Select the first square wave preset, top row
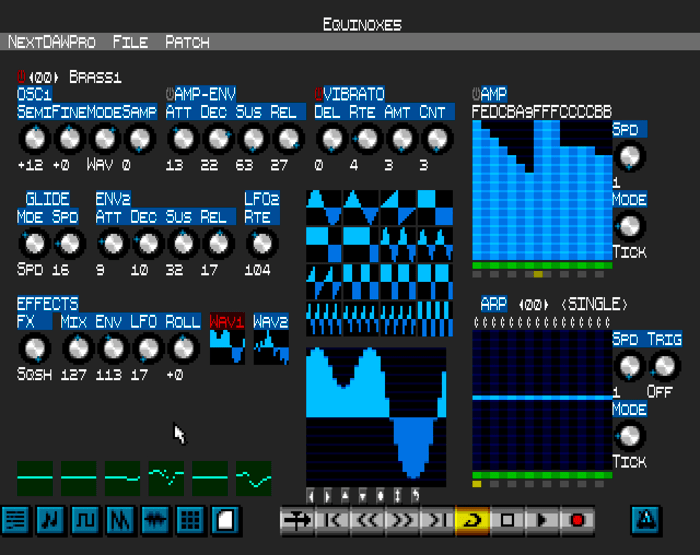This screenshot has height=555, width=700. [435, 208]
